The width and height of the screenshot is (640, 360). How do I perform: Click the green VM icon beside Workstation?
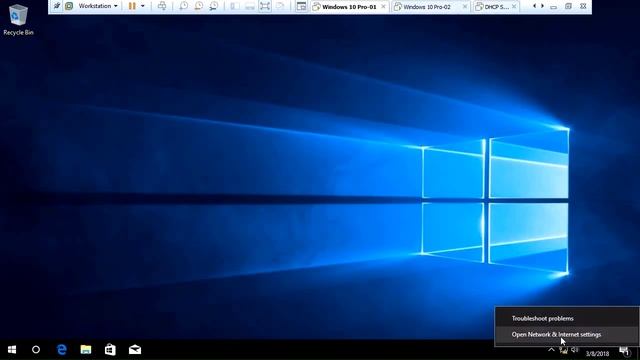[69, 6]
